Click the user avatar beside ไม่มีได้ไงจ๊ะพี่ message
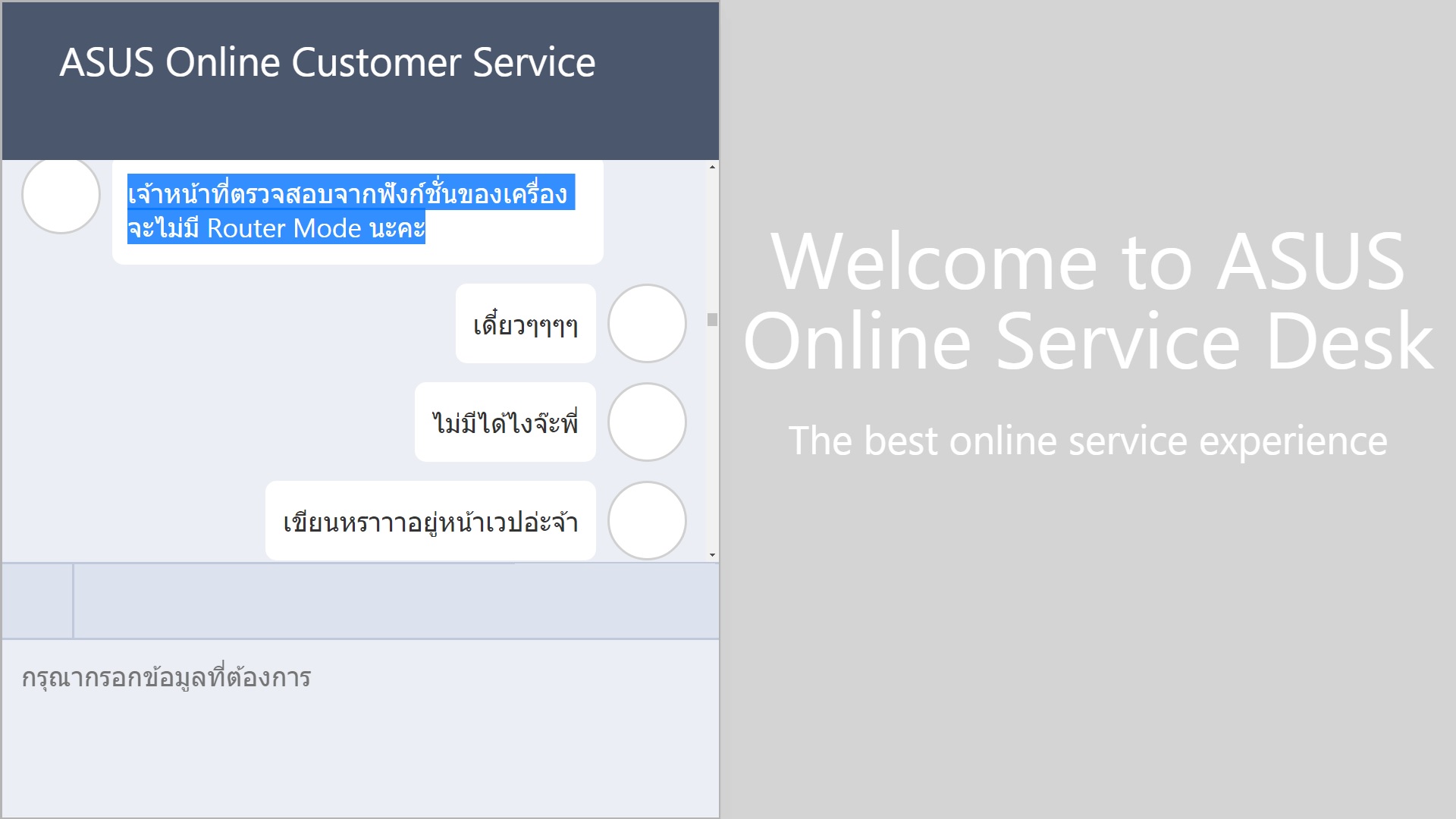 coord(647,422)
